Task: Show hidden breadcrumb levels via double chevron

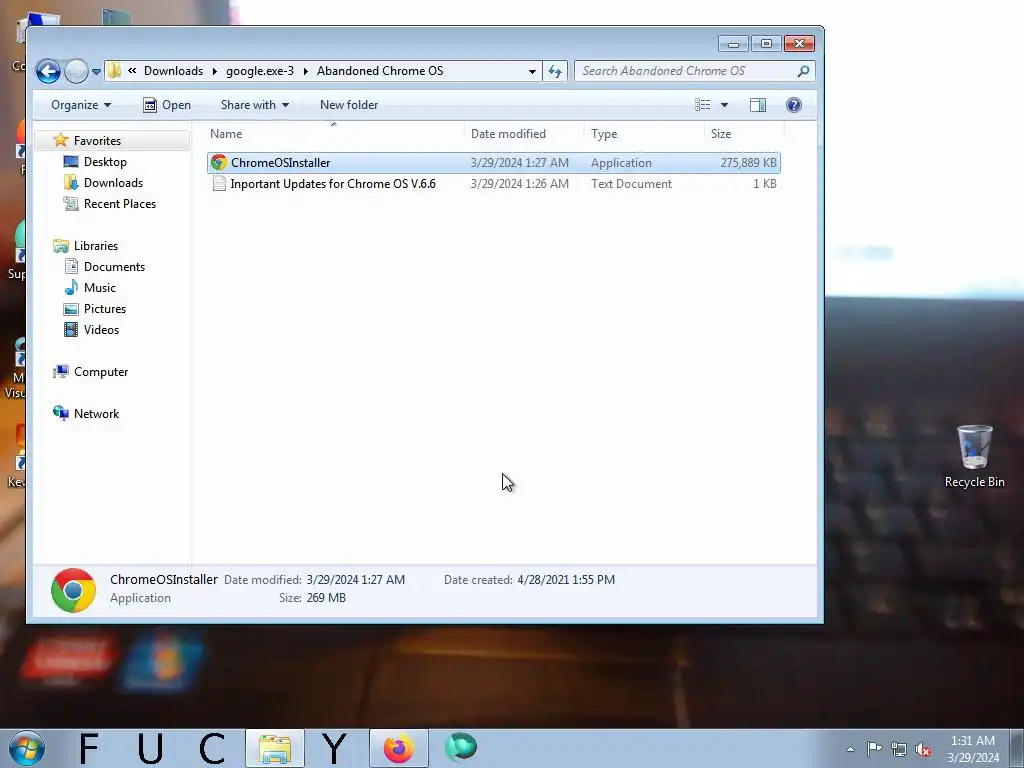Action: click(132, 71)
